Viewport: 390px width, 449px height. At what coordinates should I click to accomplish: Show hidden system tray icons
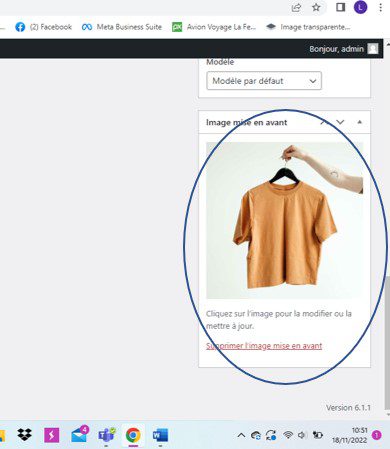pos(241,435)
